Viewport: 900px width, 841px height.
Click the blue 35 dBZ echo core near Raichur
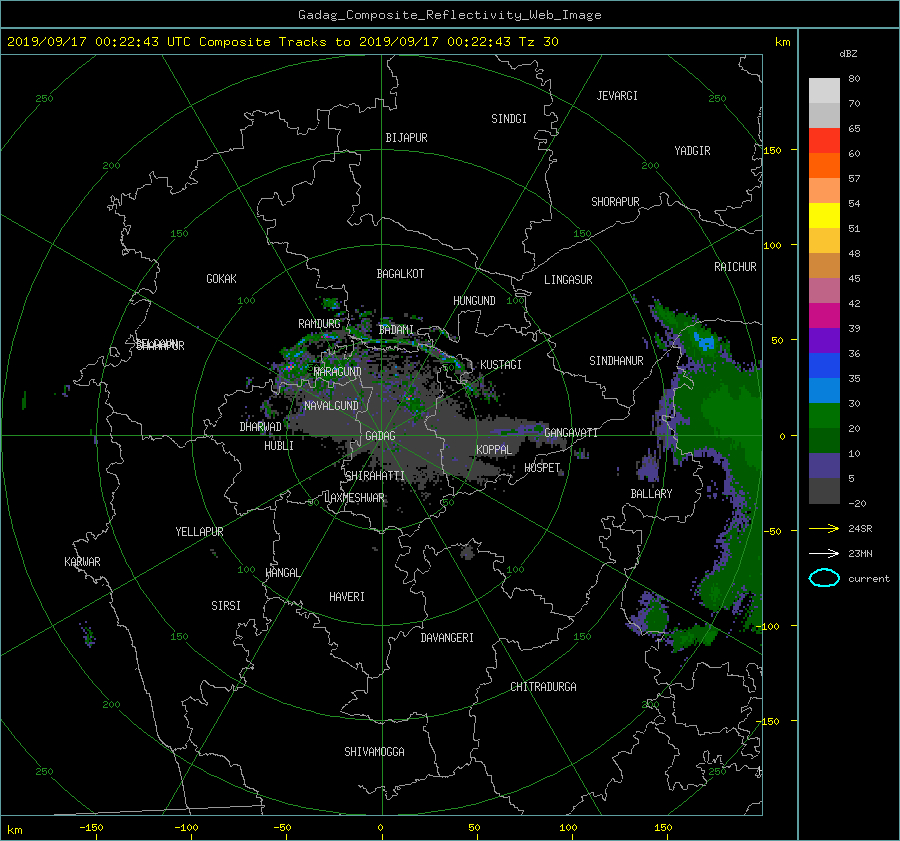click(x=704, y=341)
